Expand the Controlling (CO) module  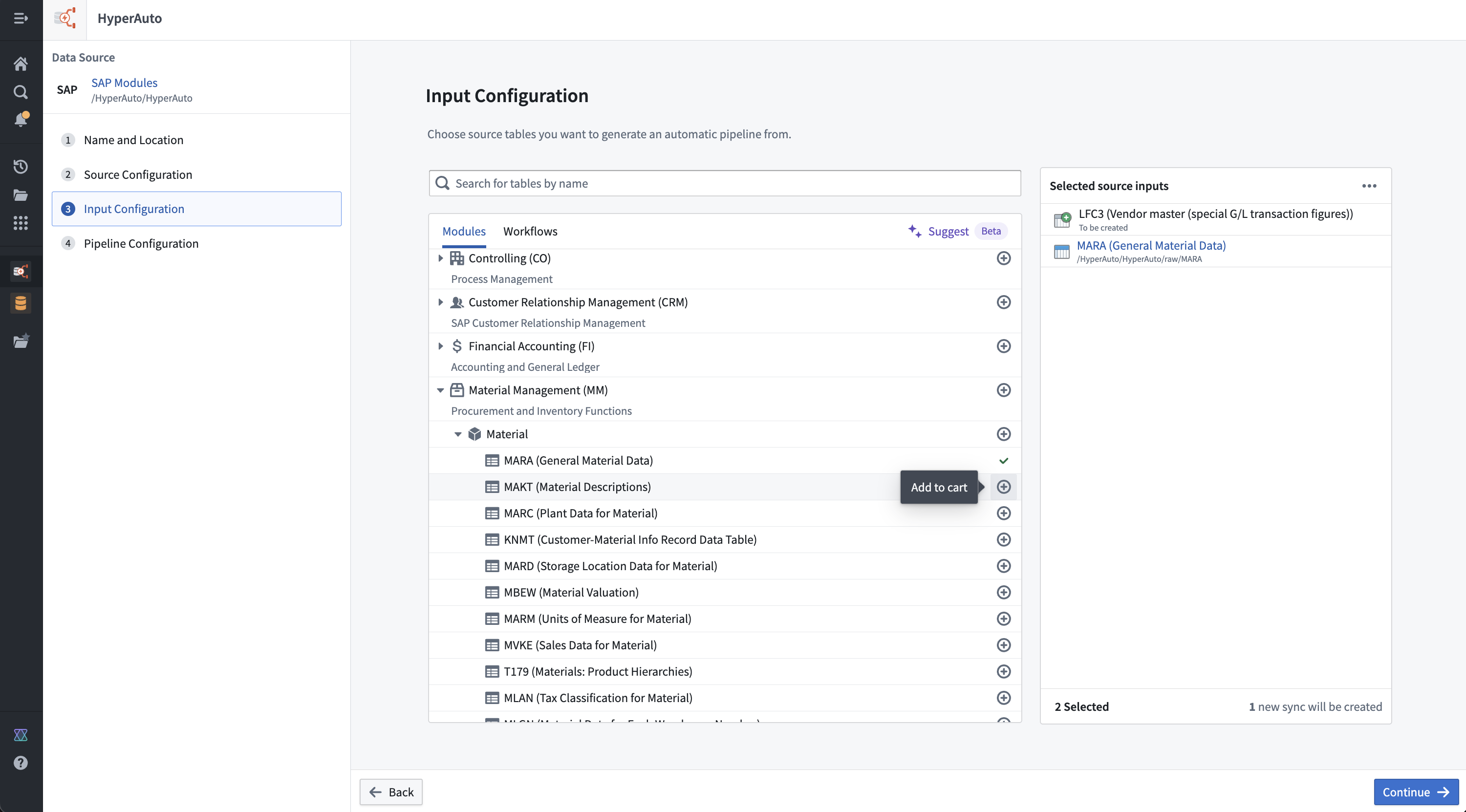tap(440, 258)
